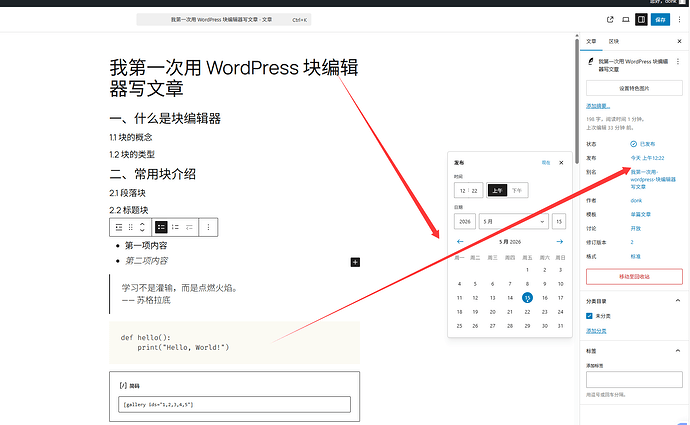Select calendar day 22

(527, 312)
